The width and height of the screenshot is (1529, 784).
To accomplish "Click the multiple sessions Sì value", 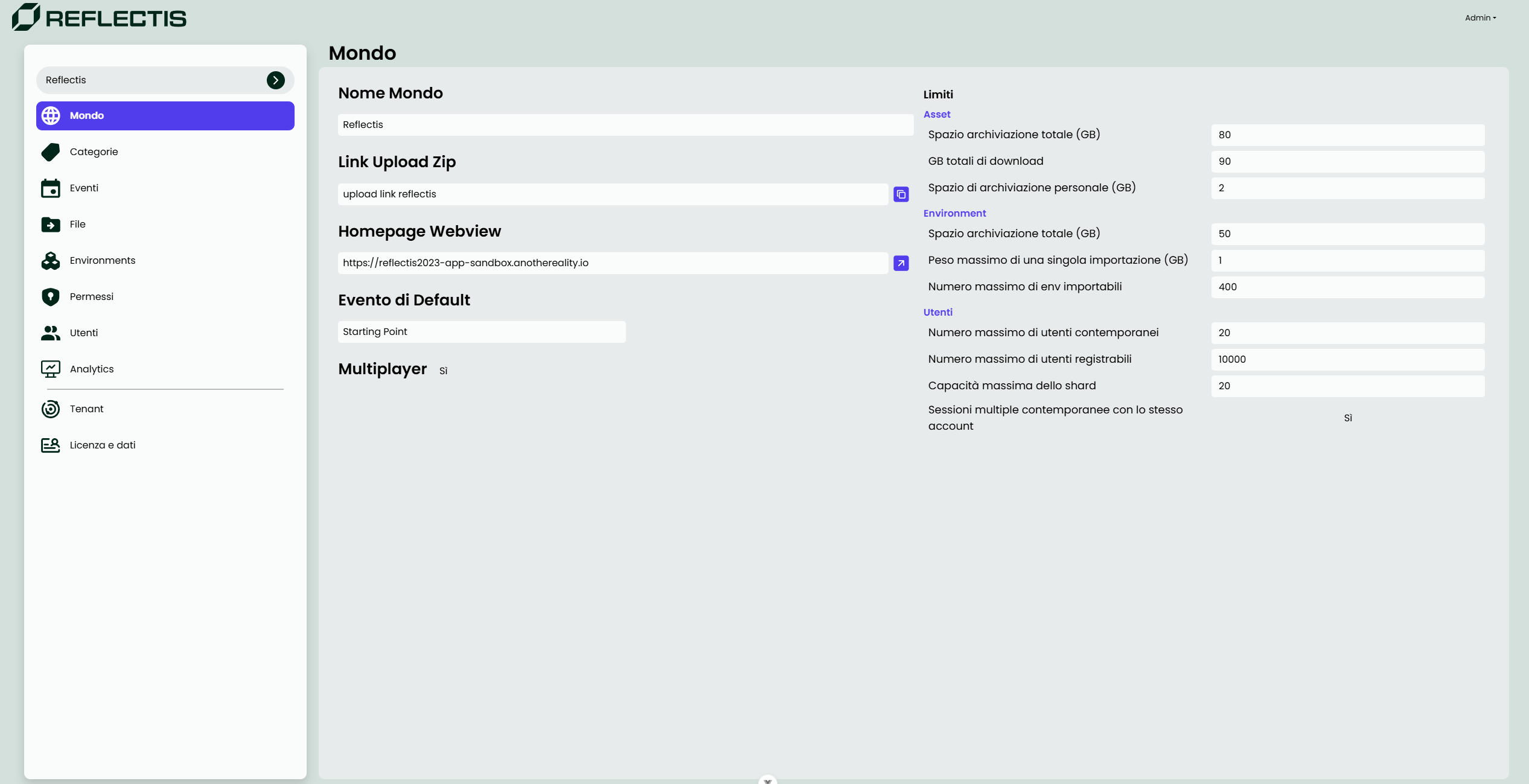I will pos(1348,418).
